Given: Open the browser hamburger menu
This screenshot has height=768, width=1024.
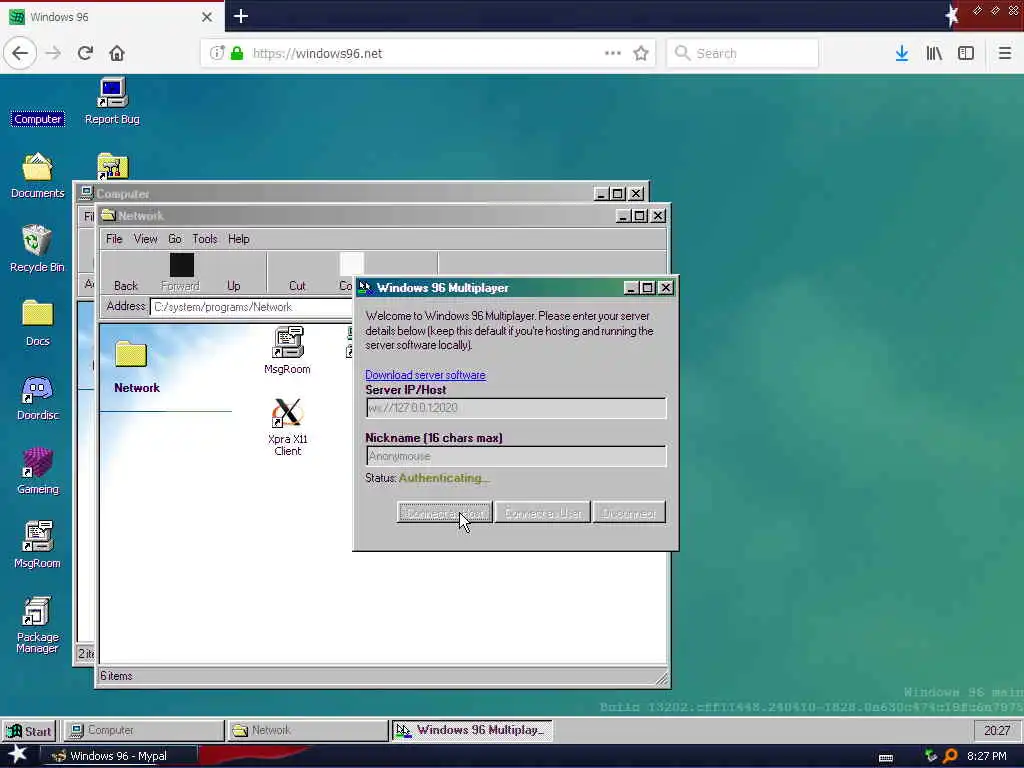Looking at the screenshot, I should coord(1004,54).
